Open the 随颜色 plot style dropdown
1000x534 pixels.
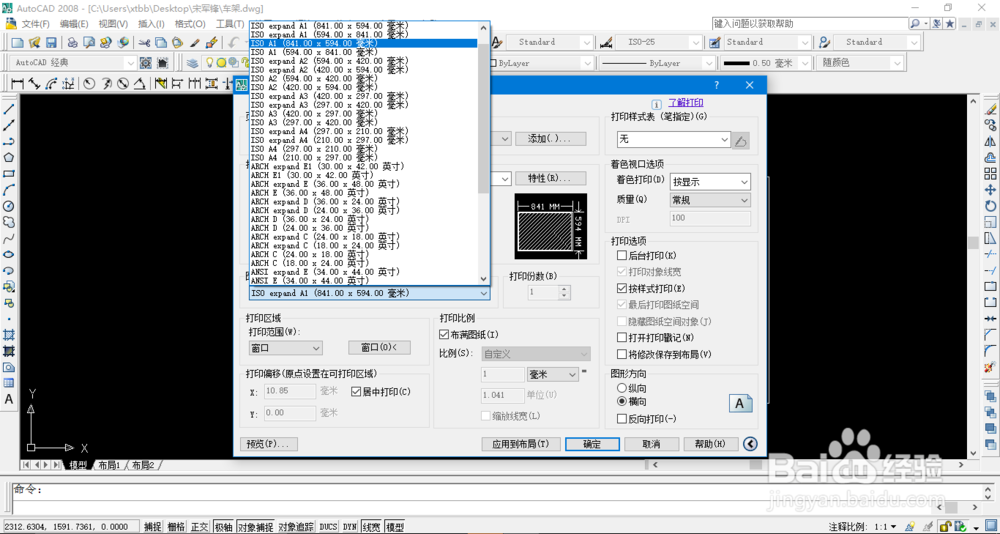(860, 63)
